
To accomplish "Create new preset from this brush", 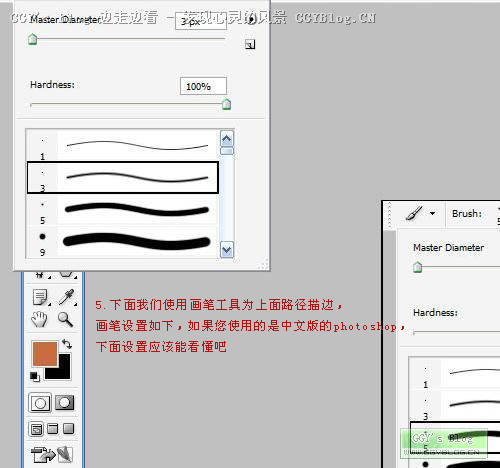I will click(250, 44).
